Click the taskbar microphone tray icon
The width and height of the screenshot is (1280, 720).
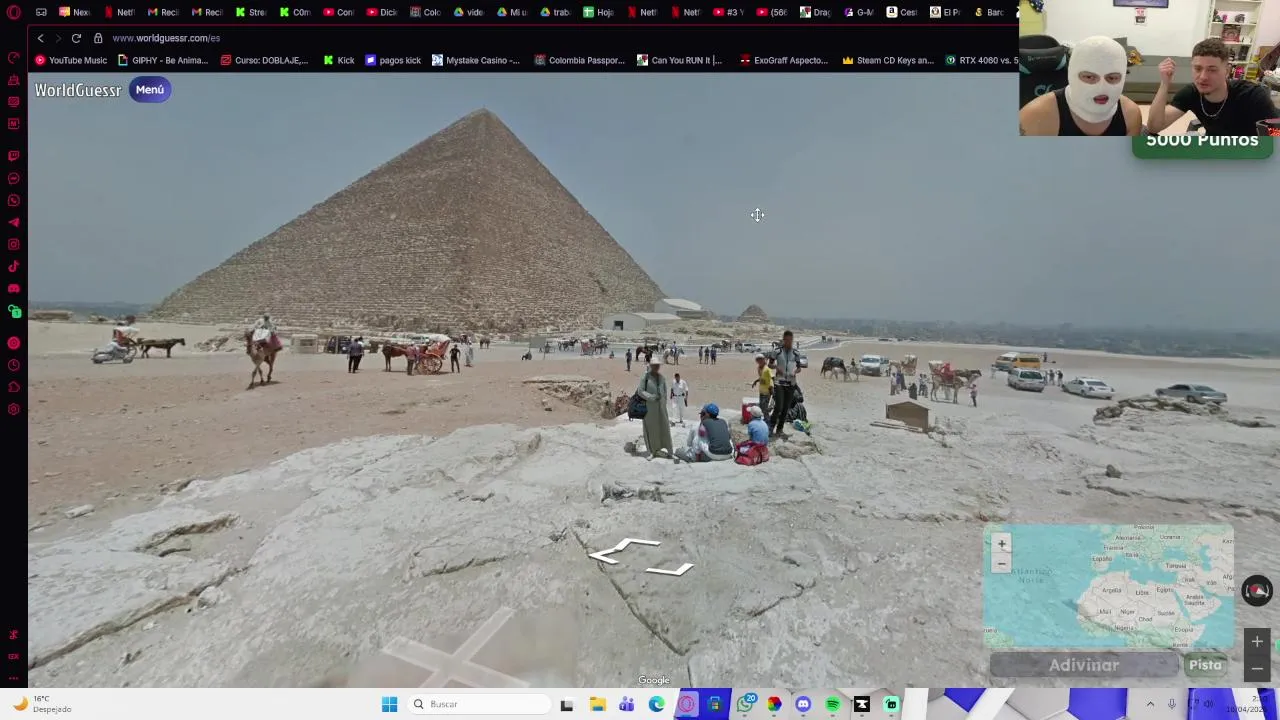(x=1172, y=704)
